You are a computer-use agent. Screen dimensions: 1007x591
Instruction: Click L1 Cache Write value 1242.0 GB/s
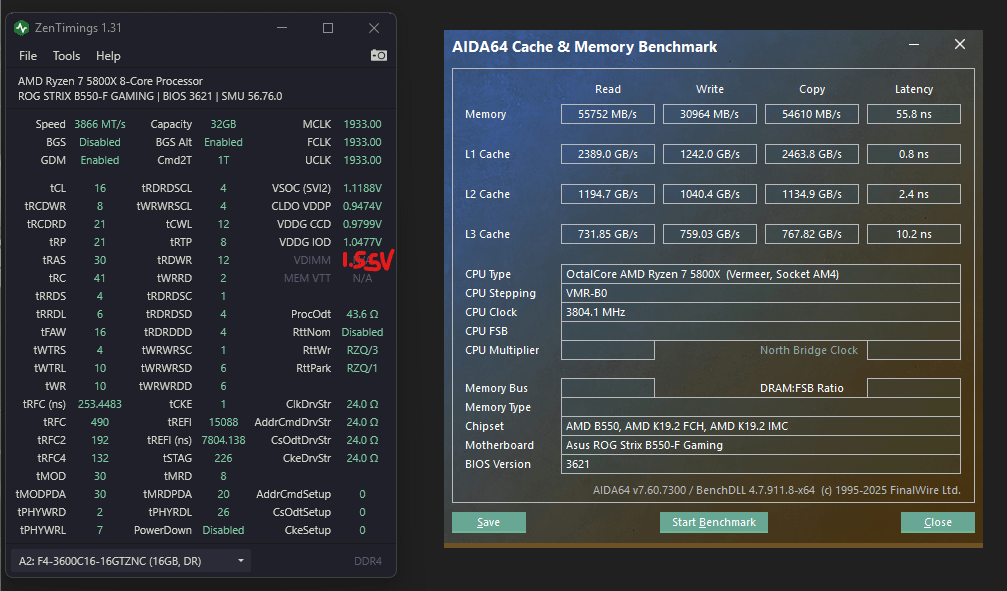(710, 154)
